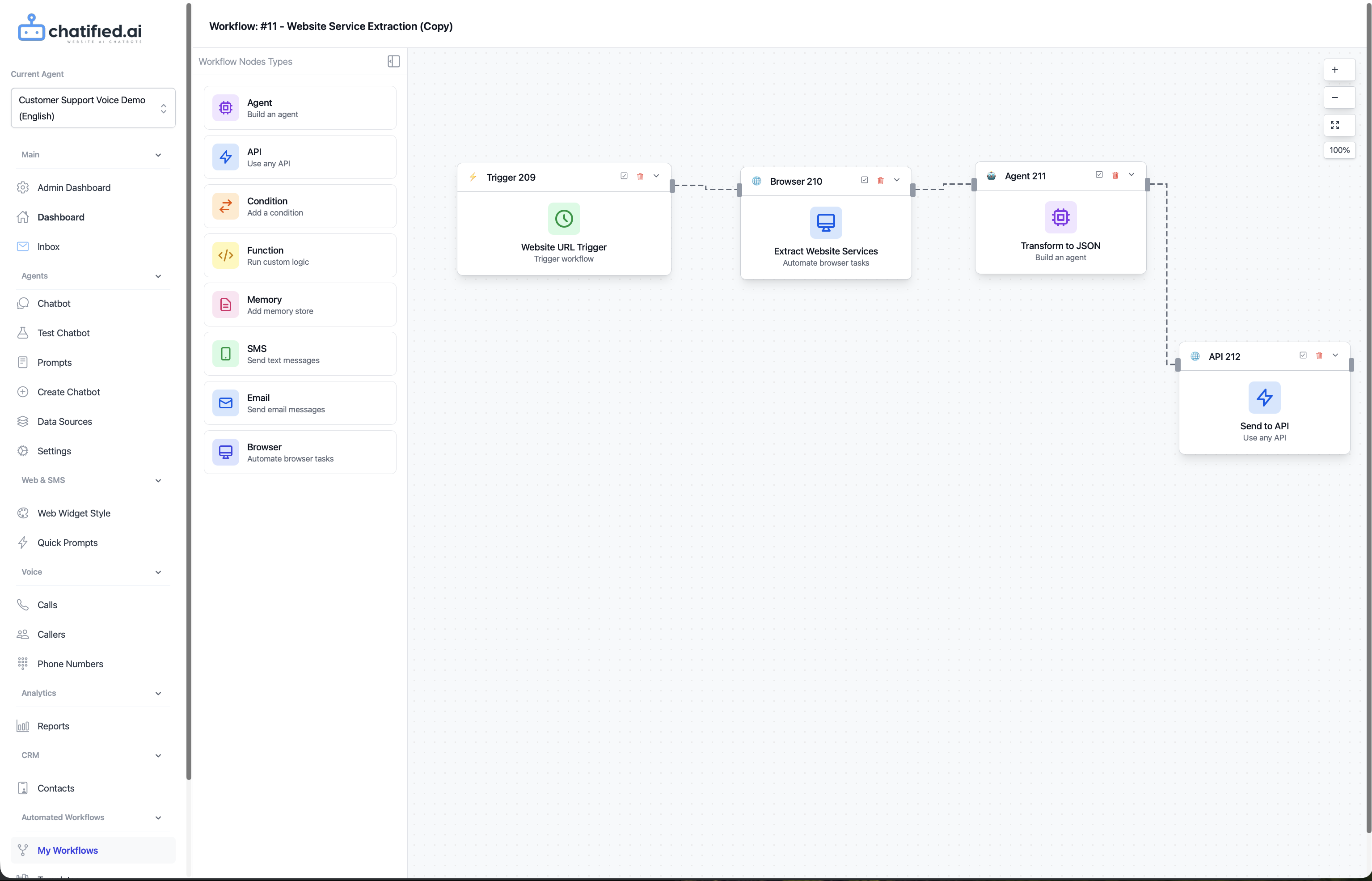Open the Inbox menu item

48,246
